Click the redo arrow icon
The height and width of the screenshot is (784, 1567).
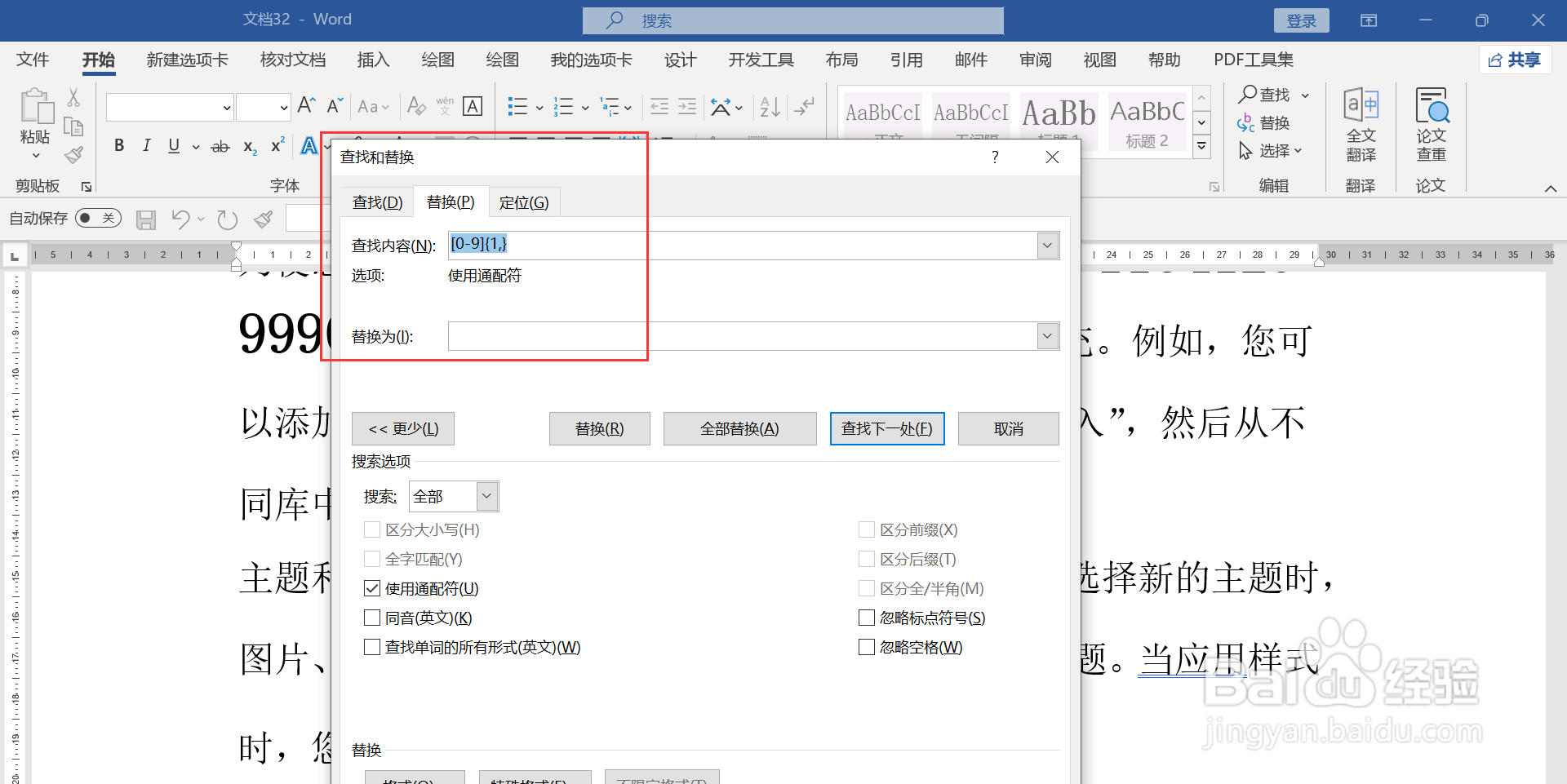pos(228,219)
